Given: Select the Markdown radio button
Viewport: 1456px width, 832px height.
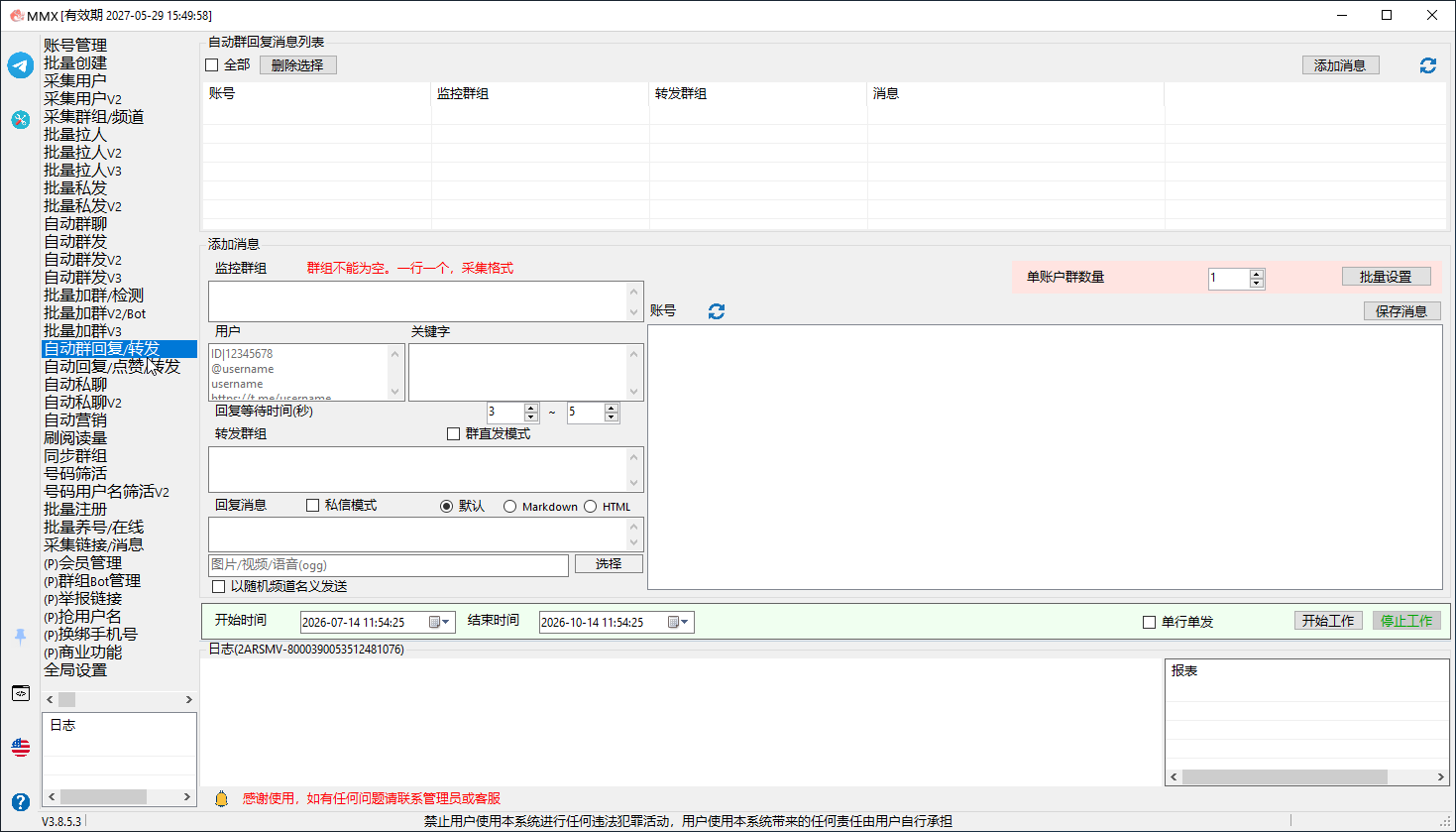Looking at the screenshot, I should (x=509, y=507).
